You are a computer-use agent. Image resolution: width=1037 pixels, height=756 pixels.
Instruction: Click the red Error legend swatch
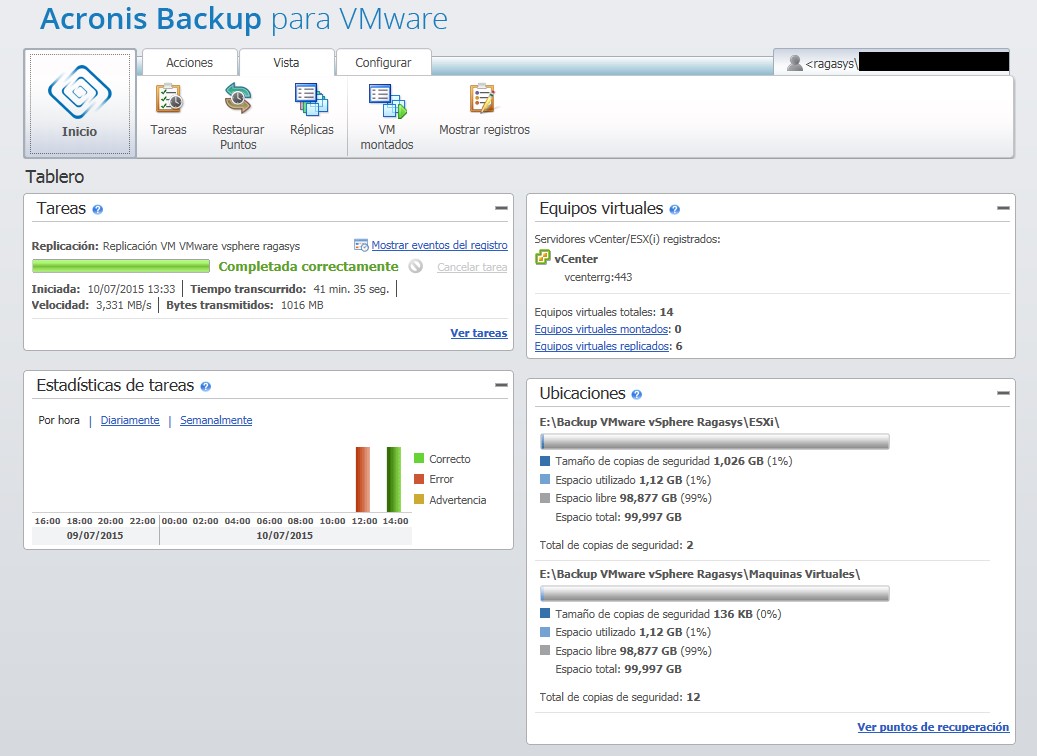point(419,479)
